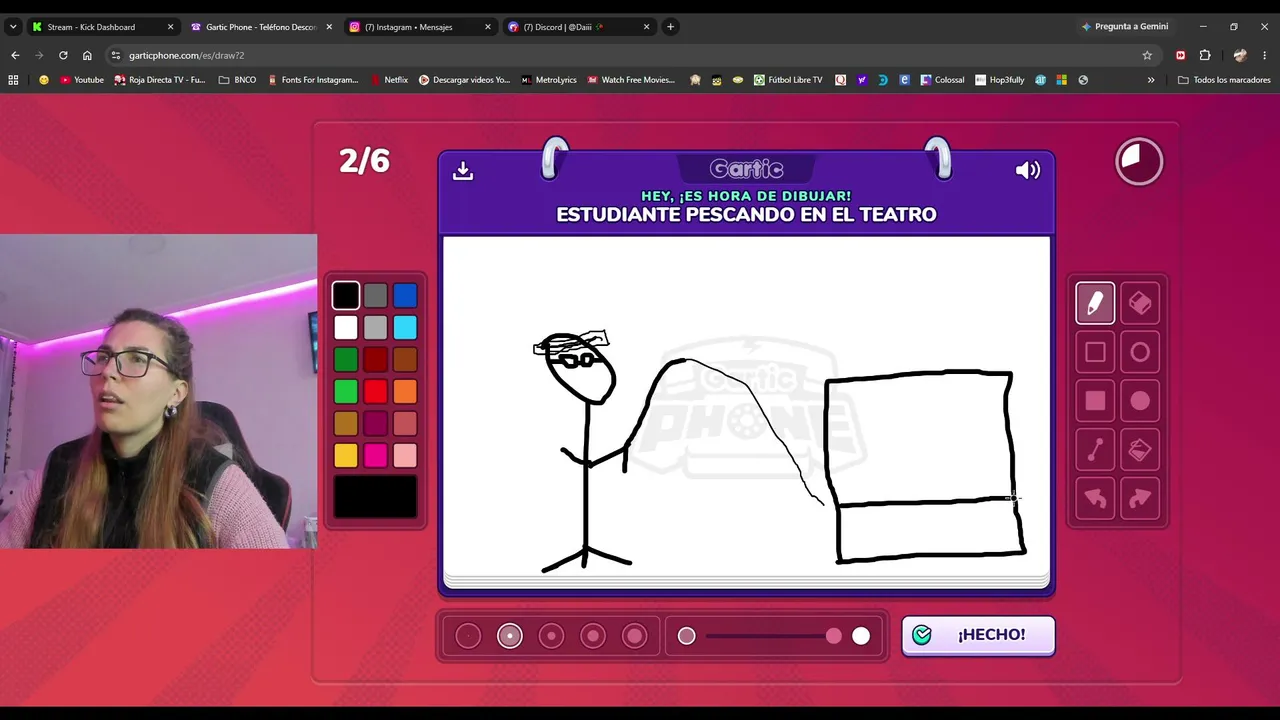Redo the undone stroke
Image resolution: width=1280 pixels, height=720 pixels.
pyautogui.click(x=1140, y=499)
